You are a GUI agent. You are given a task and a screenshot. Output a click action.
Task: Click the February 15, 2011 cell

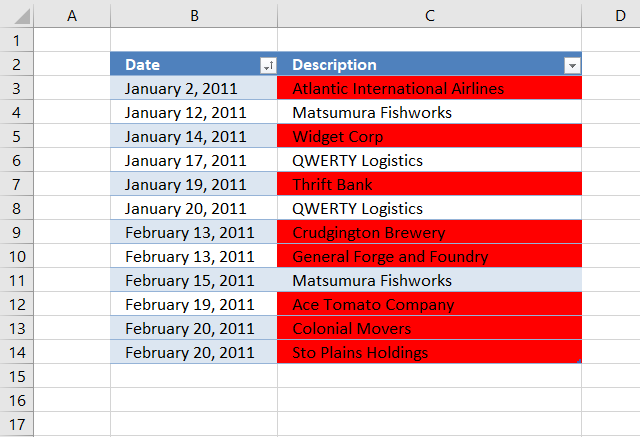(194, 280)
